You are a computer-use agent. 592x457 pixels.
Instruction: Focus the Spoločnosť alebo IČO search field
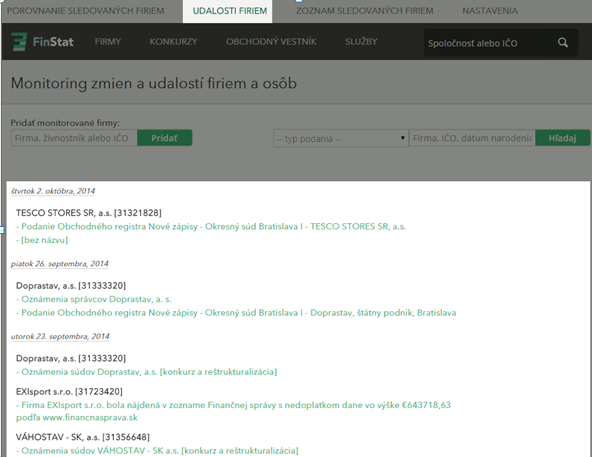(x=490, y=43)
